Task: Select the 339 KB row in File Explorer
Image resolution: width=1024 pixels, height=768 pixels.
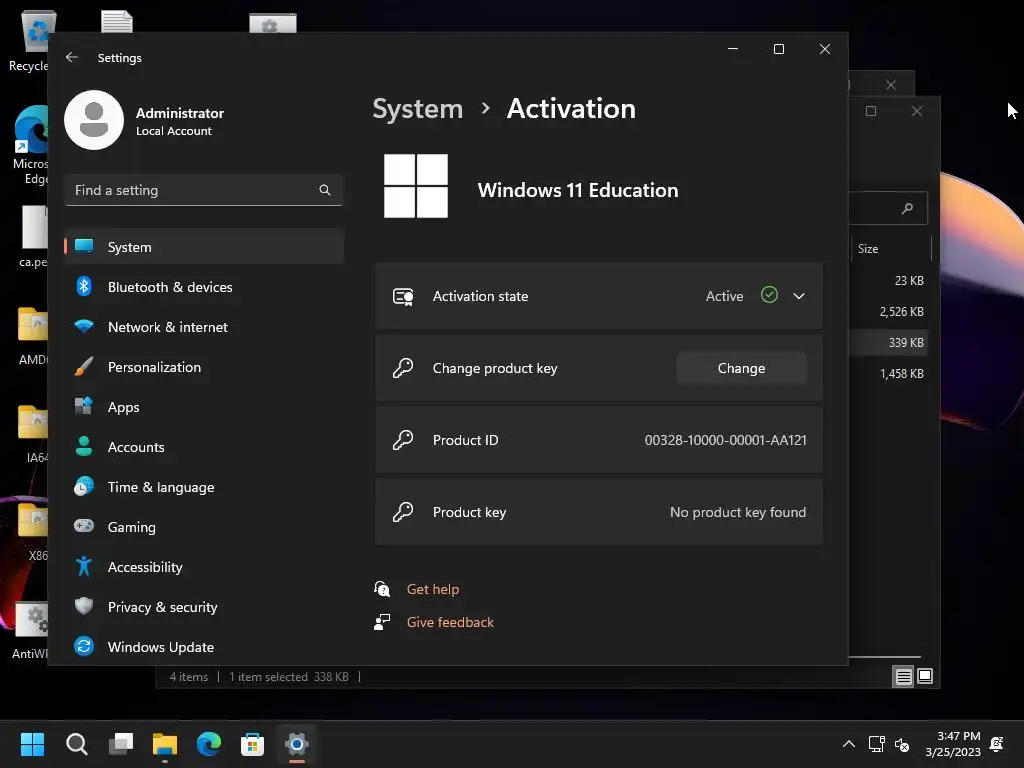Action: click(888, 343)
